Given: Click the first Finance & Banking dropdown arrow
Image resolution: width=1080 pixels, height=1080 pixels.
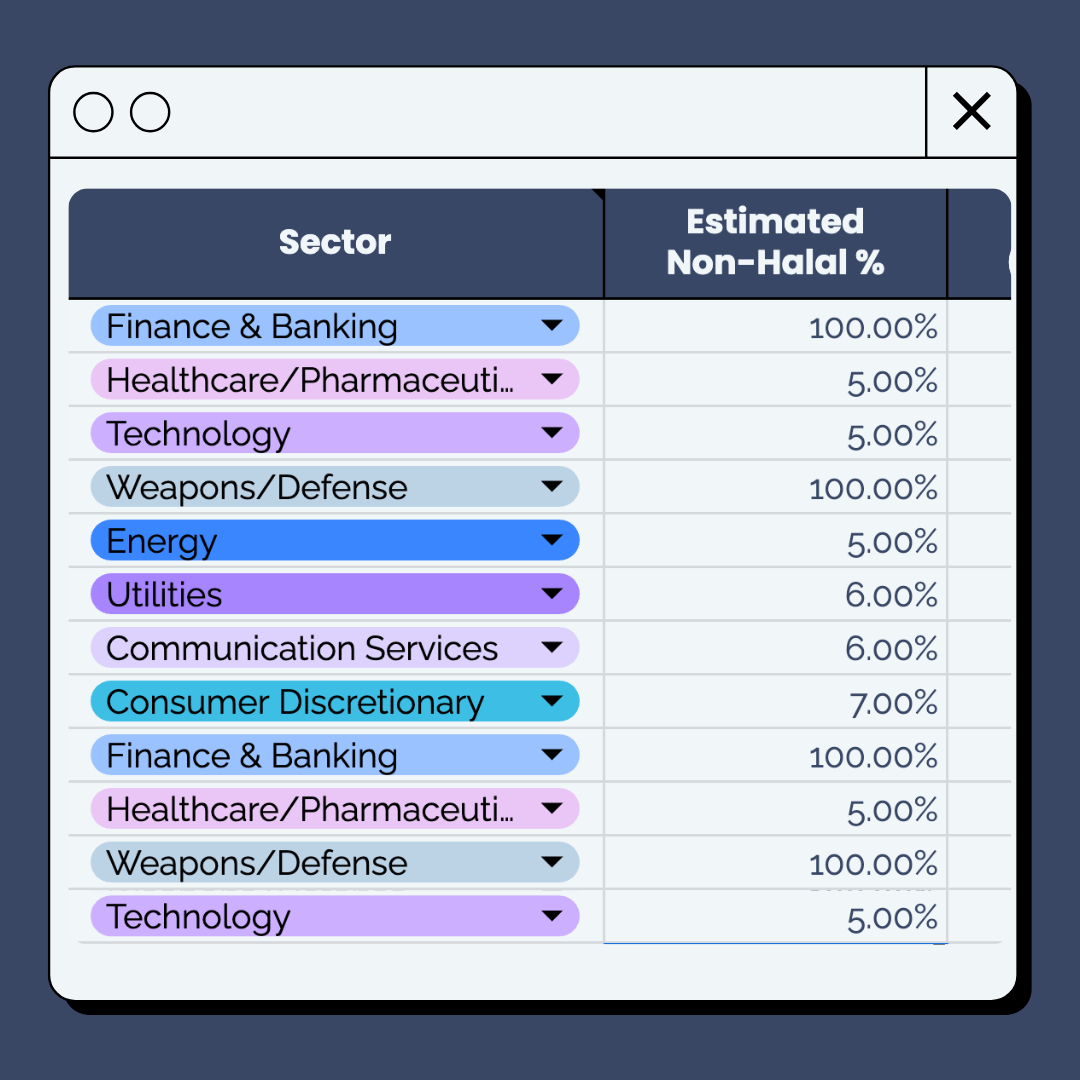Looking at the screenshot, I should 552,326.
